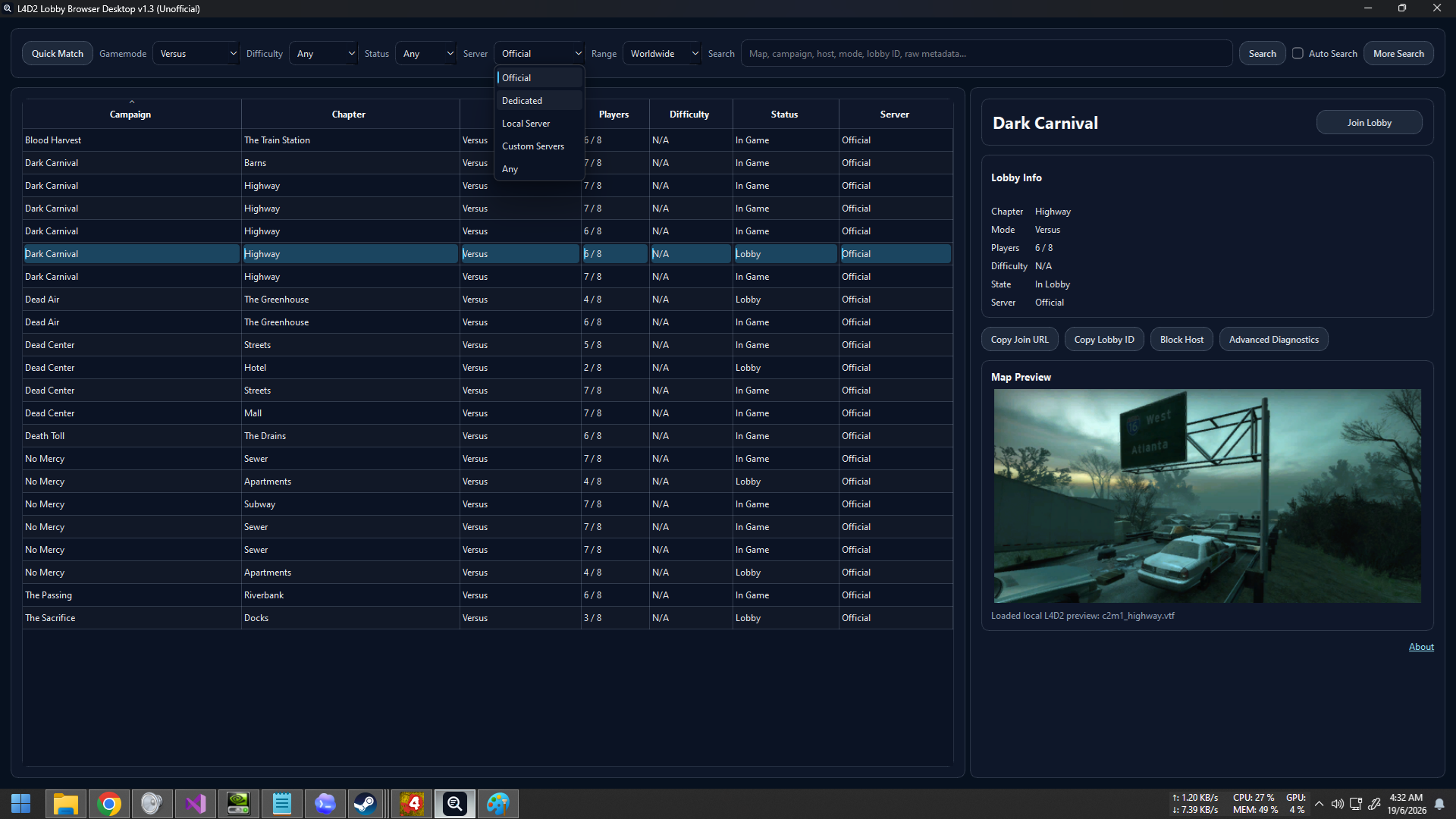Open network icon in system tray

(x=1356, y=804)
